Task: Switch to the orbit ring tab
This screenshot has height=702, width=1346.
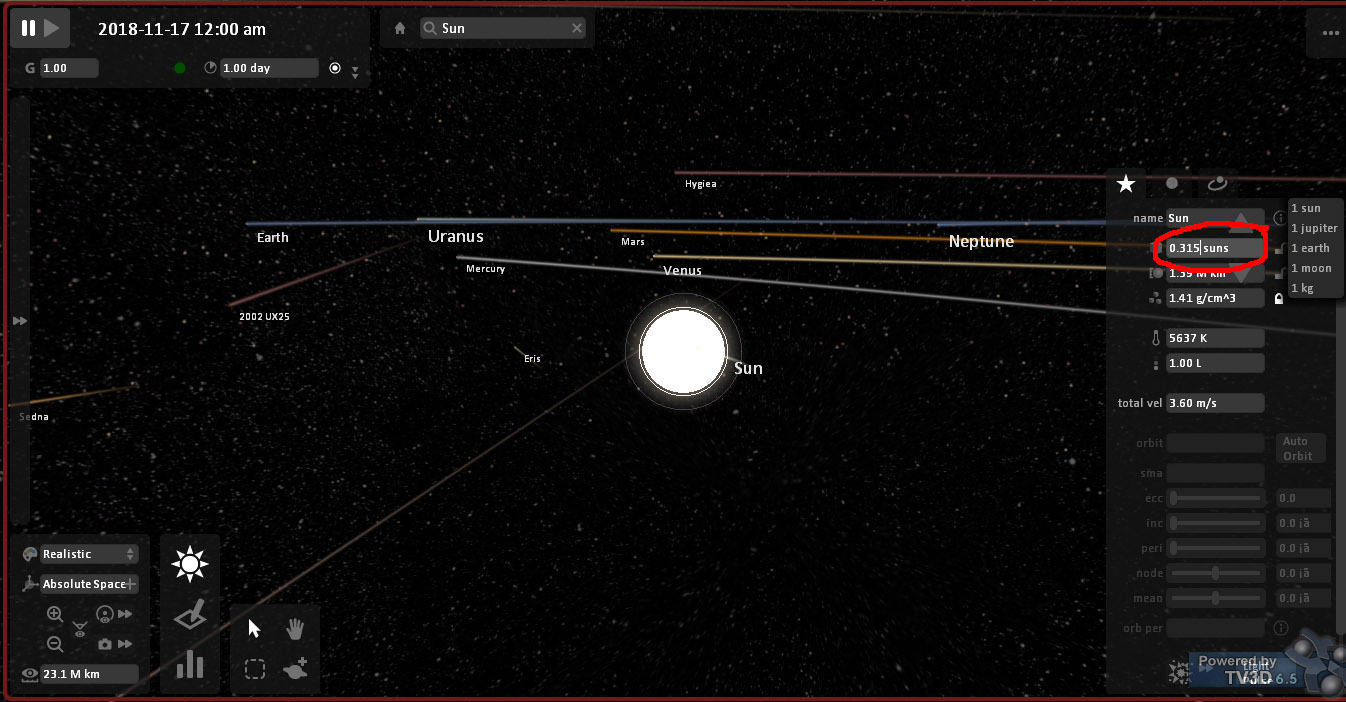Action: click(1217, 184)
